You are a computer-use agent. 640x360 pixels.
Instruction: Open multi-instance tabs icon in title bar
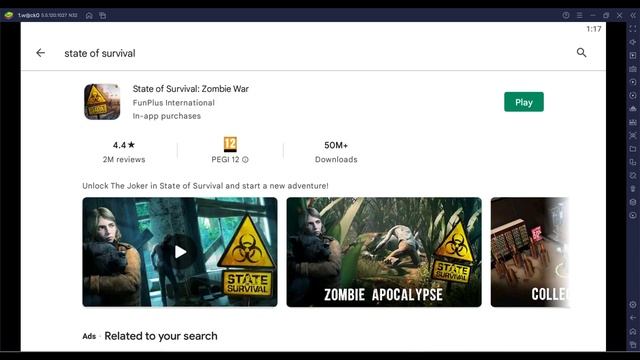coord(102,16)
